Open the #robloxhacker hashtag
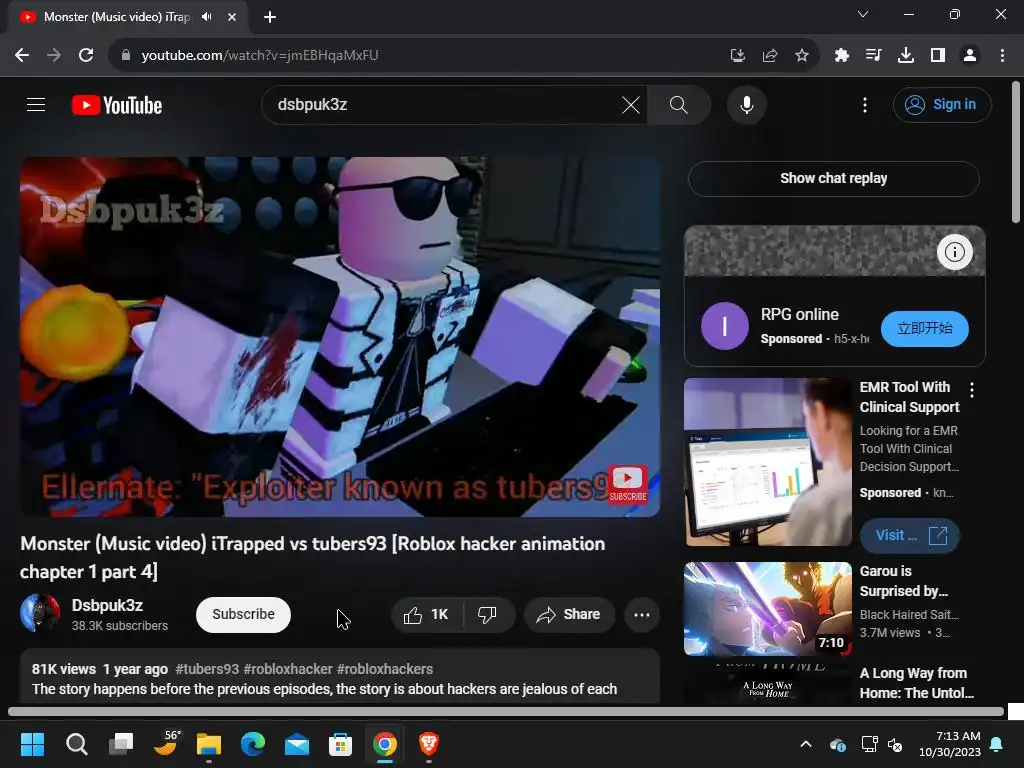The height and width of the screenshot is (768, 1024). (288, 669)
